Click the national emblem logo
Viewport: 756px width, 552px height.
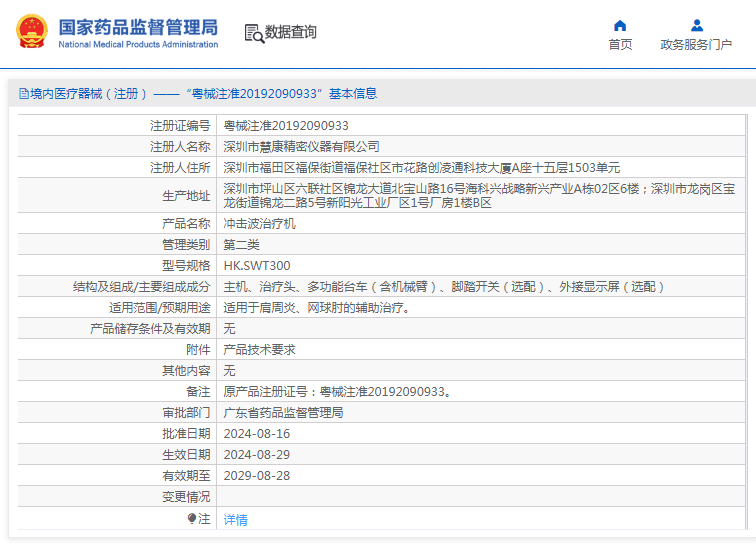click(x=32, y=31)
